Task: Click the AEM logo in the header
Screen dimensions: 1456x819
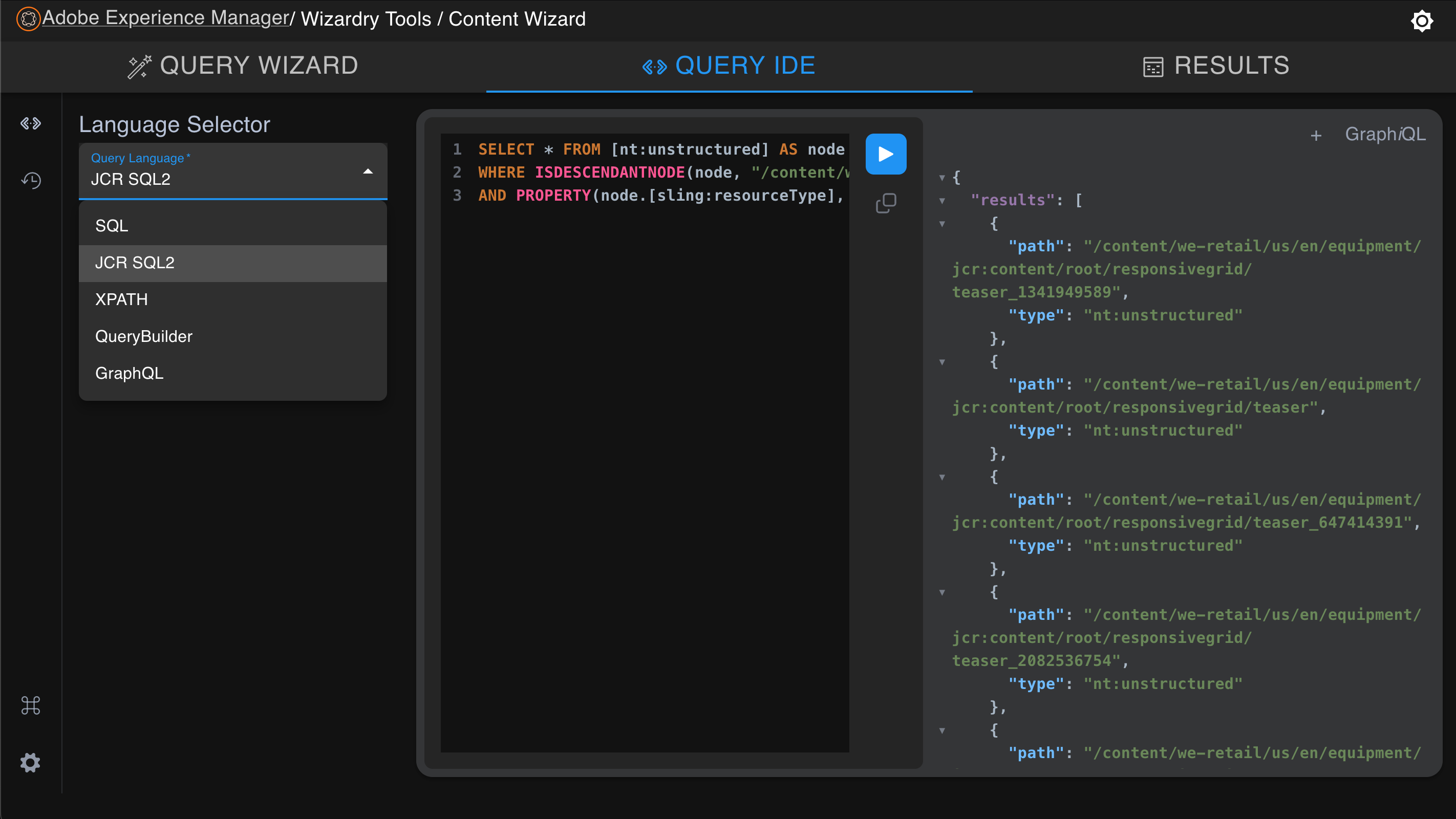Action: 27,18
